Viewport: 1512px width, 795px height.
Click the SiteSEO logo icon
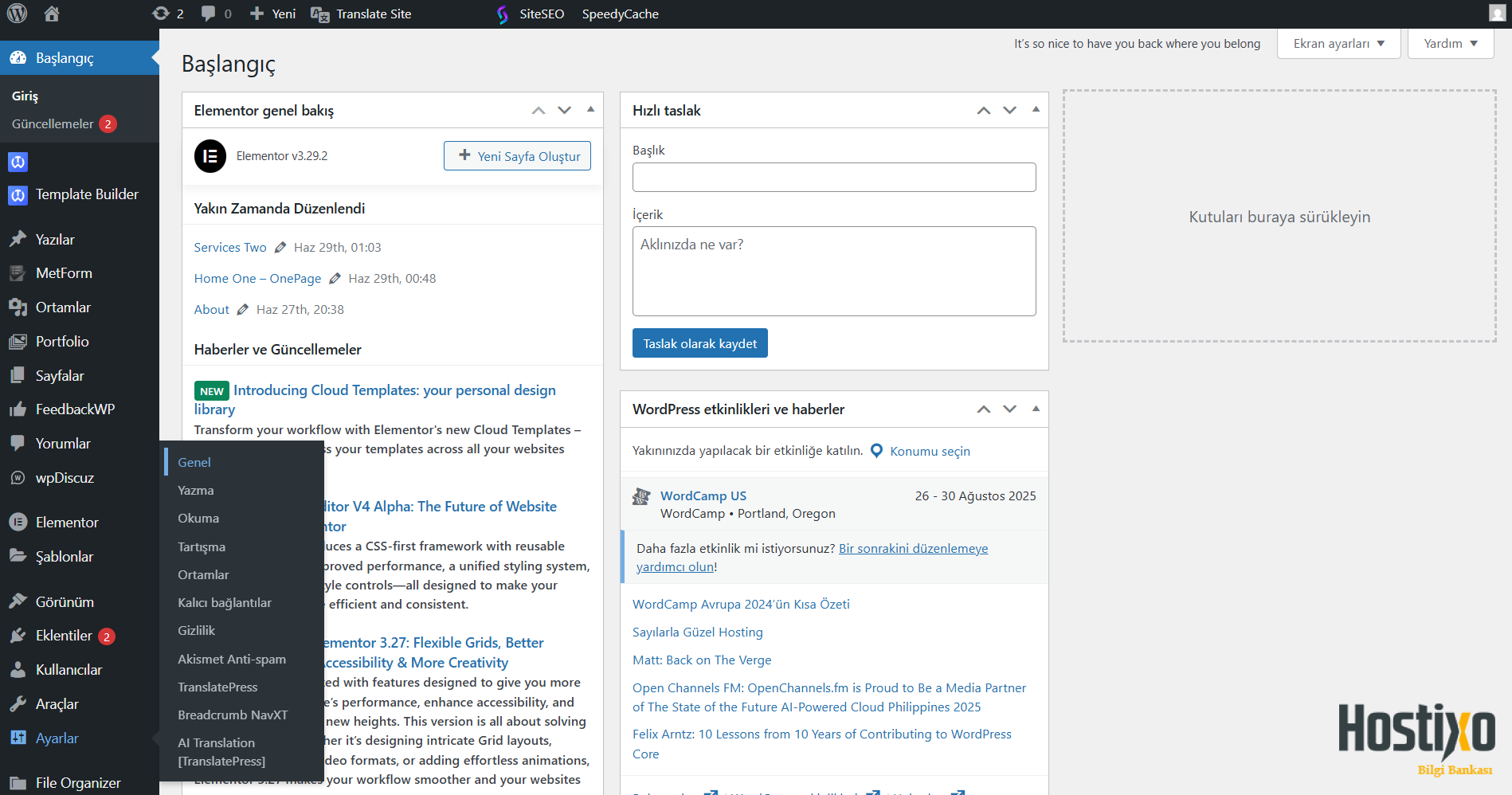pyautogui.click(x=503, y=14)
